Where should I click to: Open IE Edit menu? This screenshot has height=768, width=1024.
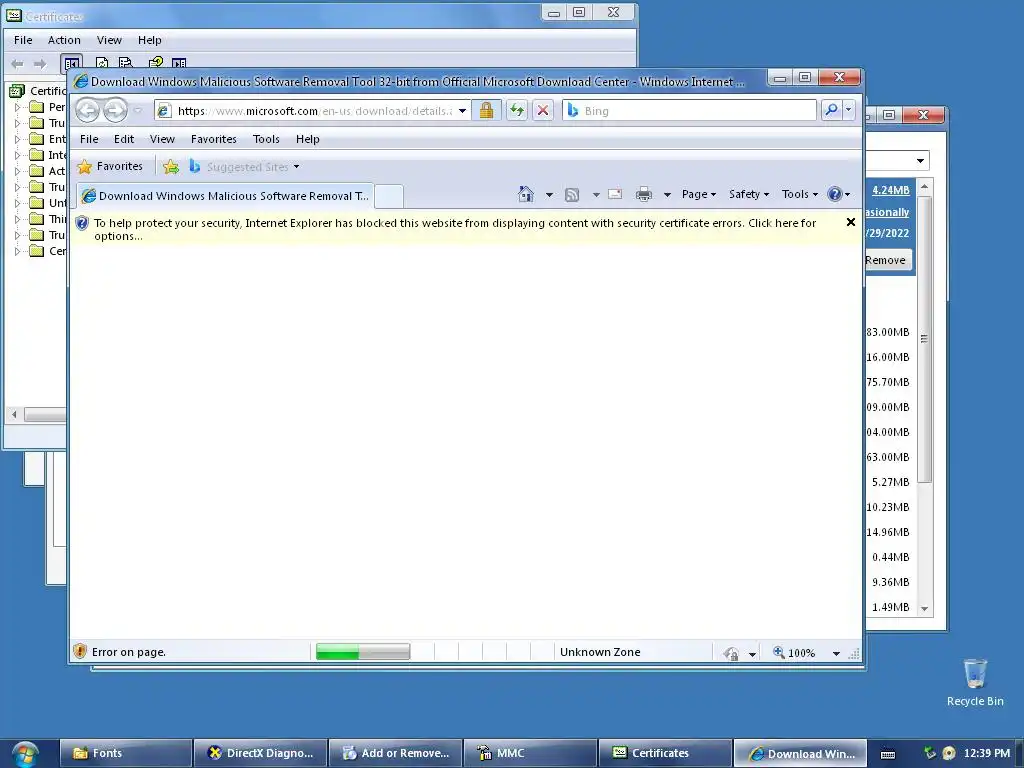click(x=123, y=139)
